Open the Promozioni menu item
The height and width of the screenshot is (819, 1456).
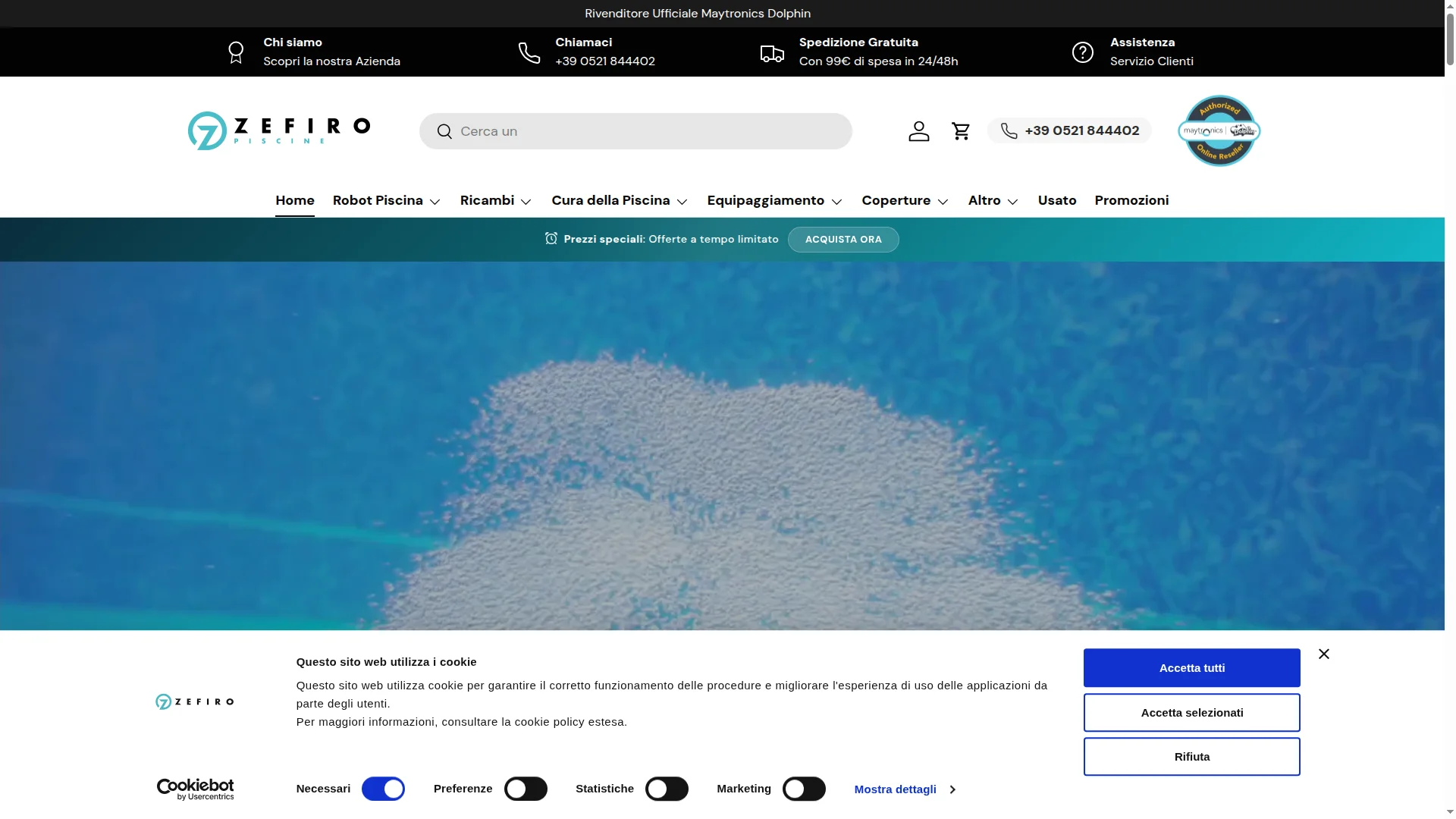click(1131, 201)
